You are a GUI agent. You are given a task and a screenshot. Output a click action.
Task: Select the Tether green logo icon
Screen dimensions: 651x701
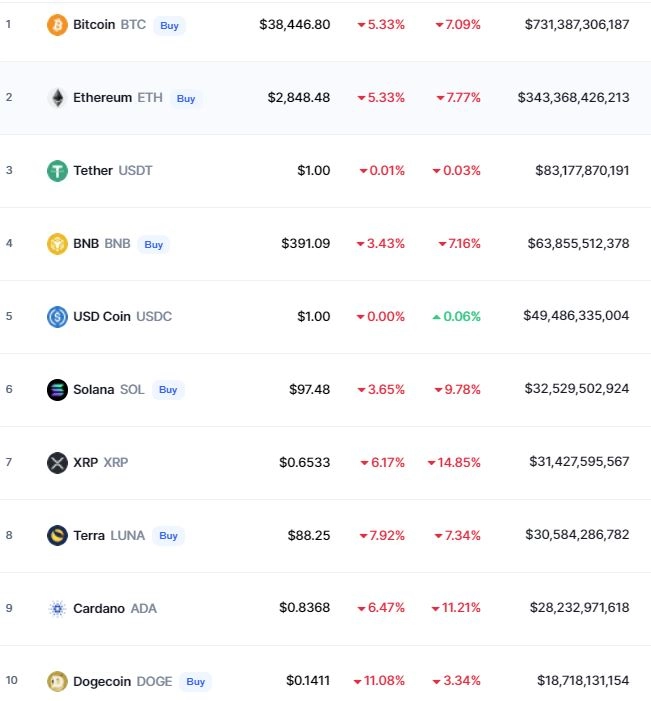click(x=58, y=171)
